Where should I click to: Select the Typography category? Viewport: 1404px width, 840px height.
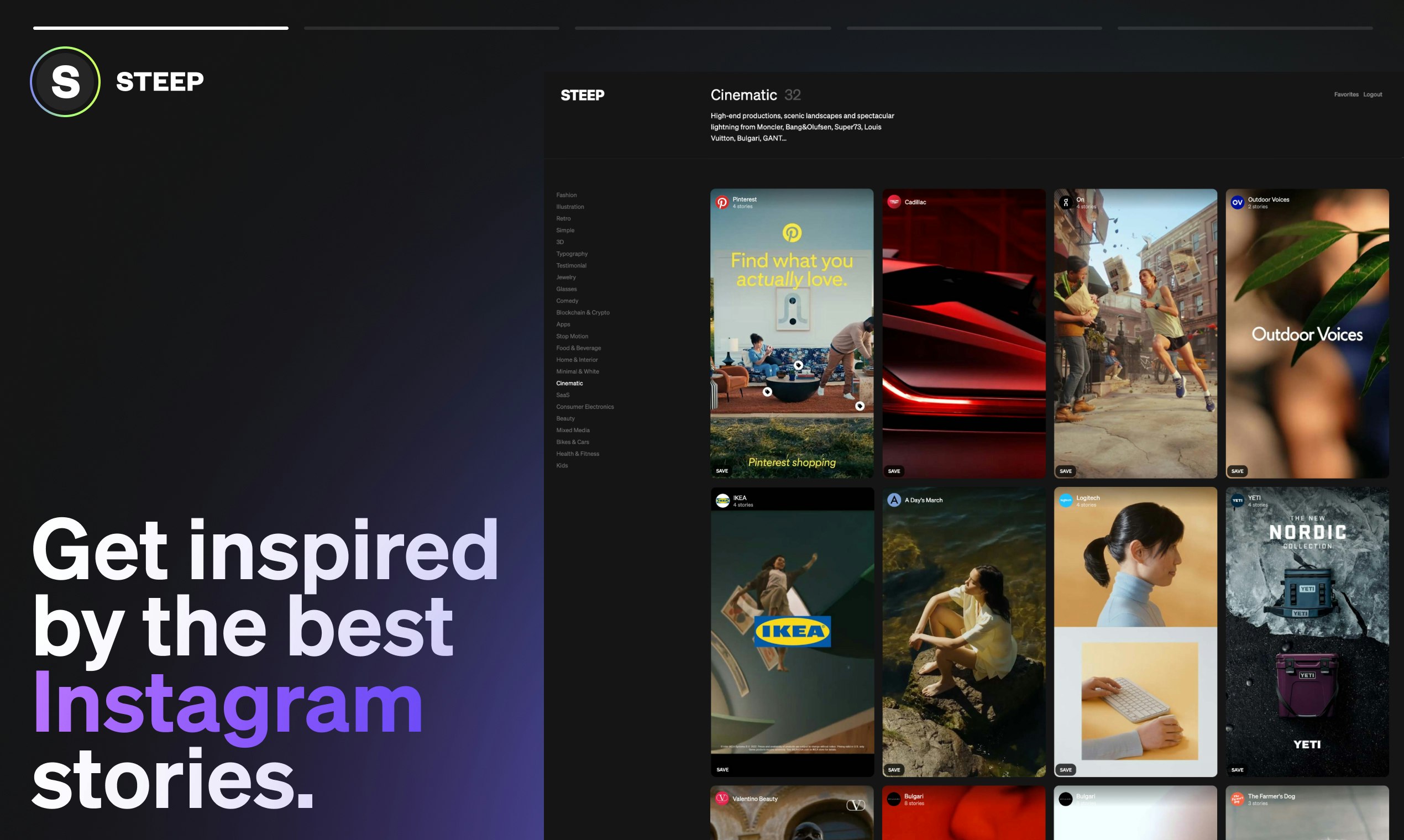(x=572, y=254)
